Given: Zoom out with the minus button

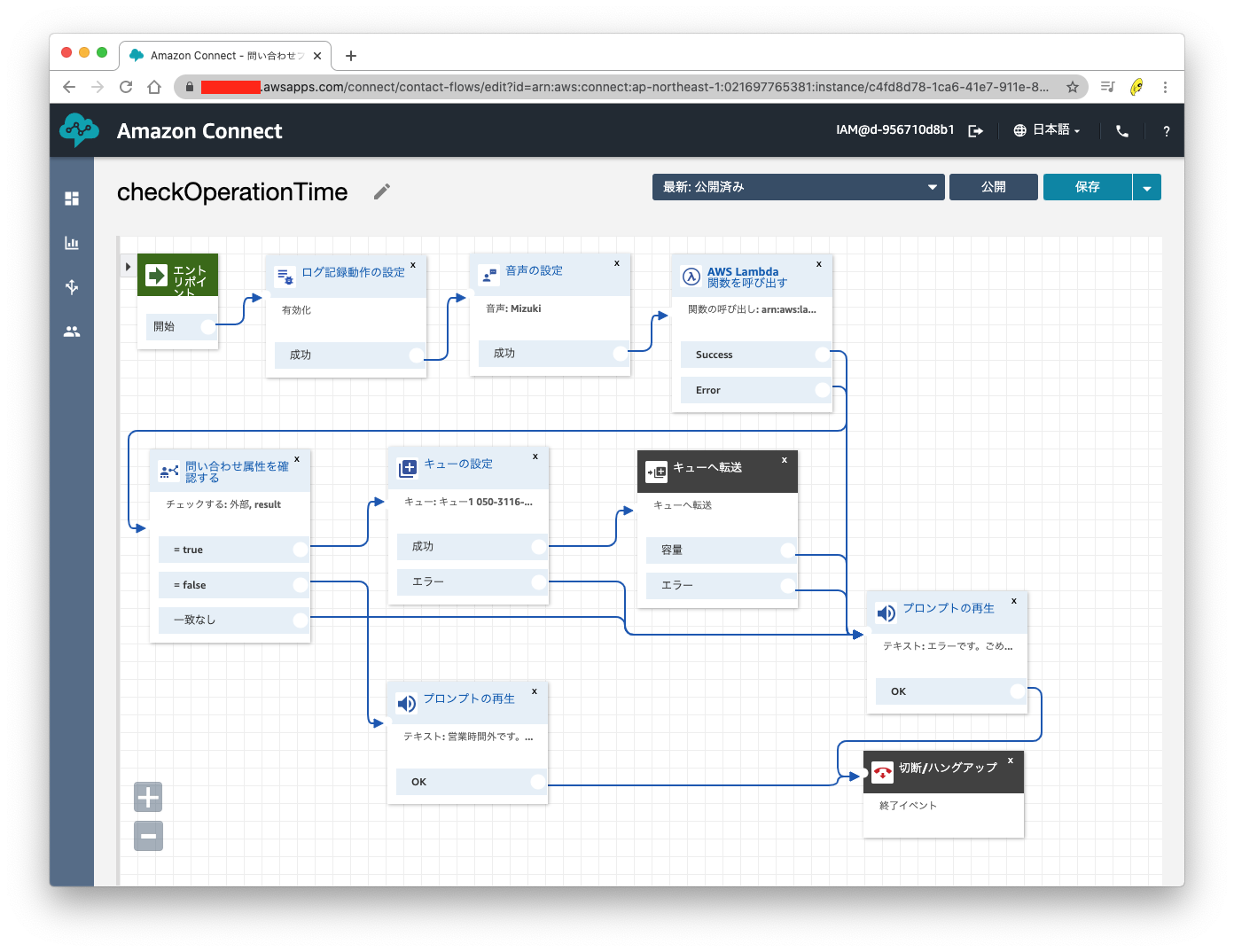Looking at the screenshot, I should point(148,836).
